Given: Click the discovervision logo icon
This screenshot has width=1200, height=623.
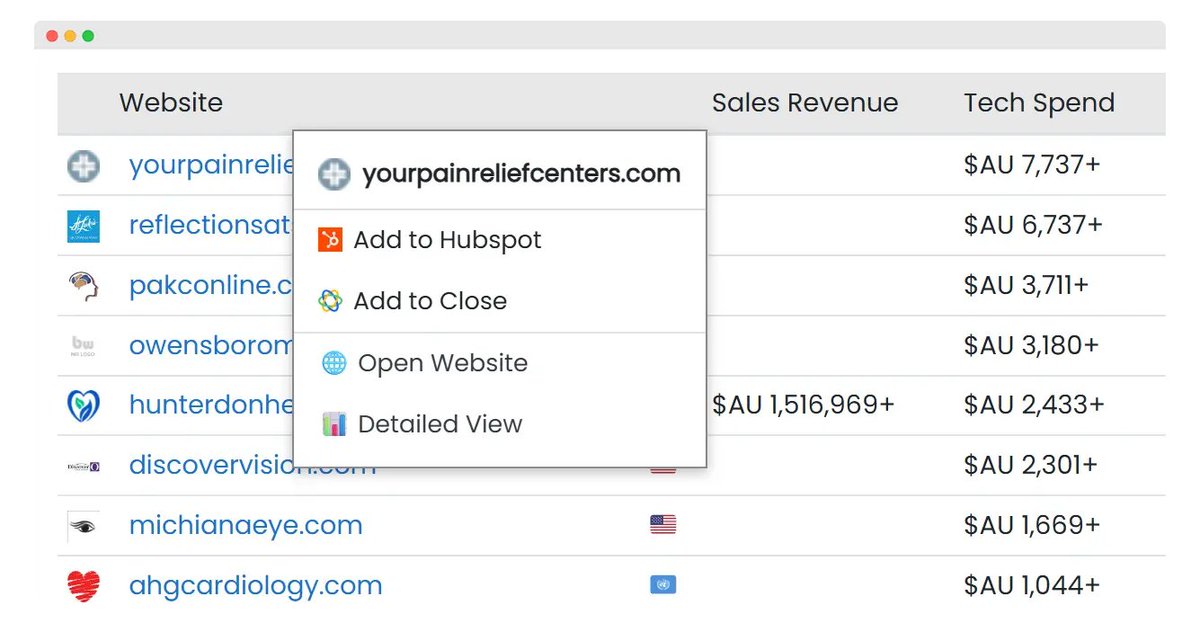Looking at the screenshot, I should tap(83, 466).
